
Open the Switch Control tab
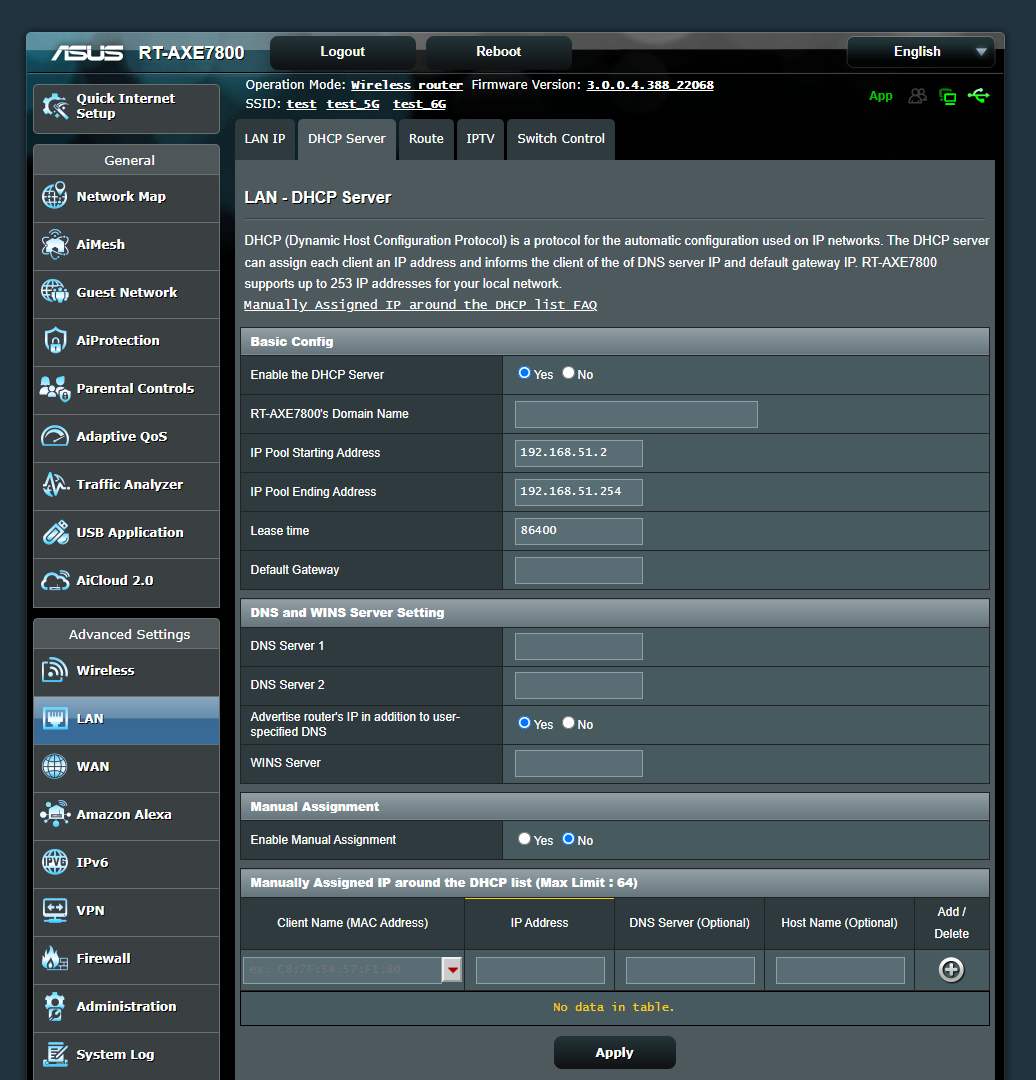click(x=561, y=139)
